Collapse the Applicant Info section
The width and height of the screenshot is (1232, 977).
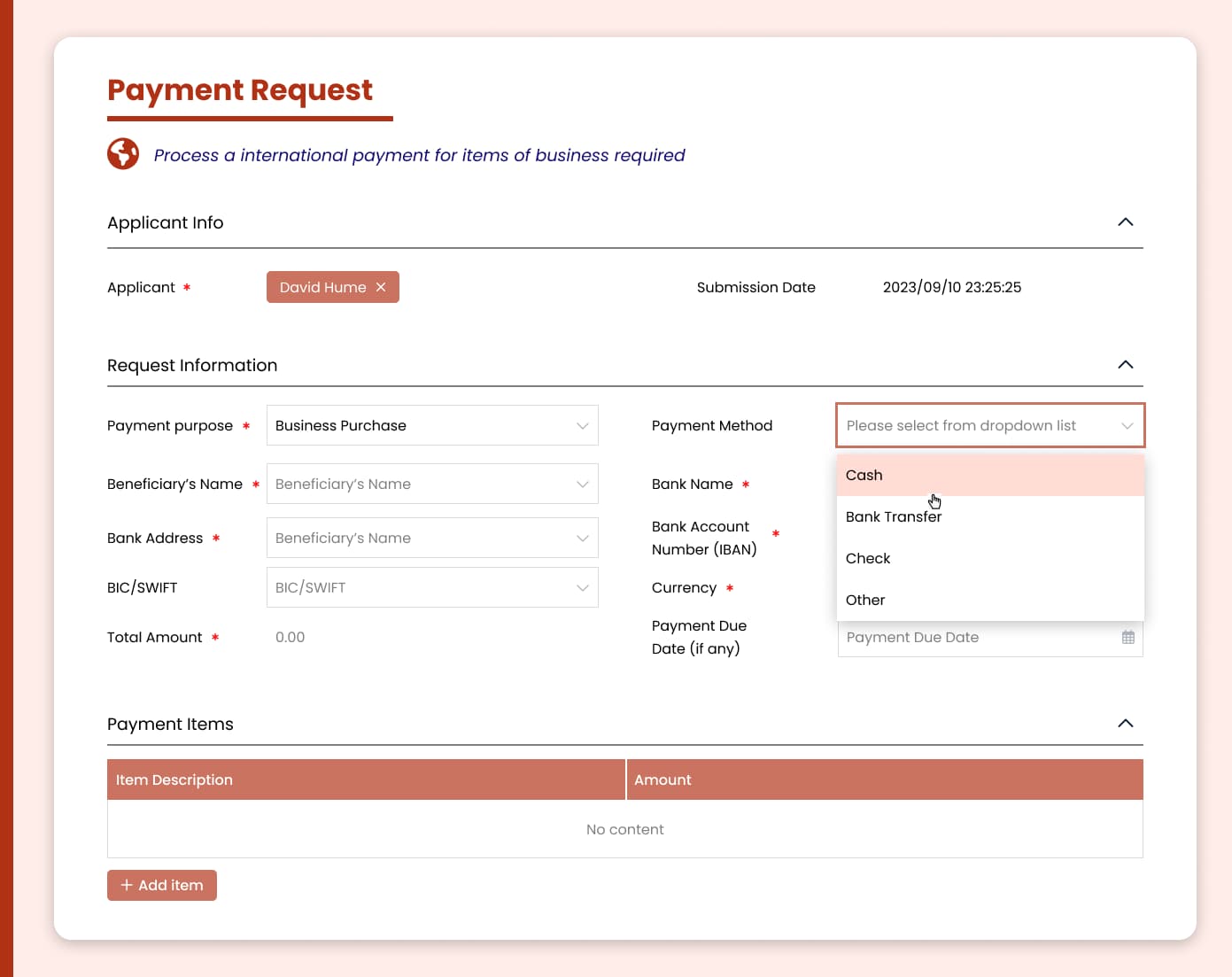point(1125,222)
